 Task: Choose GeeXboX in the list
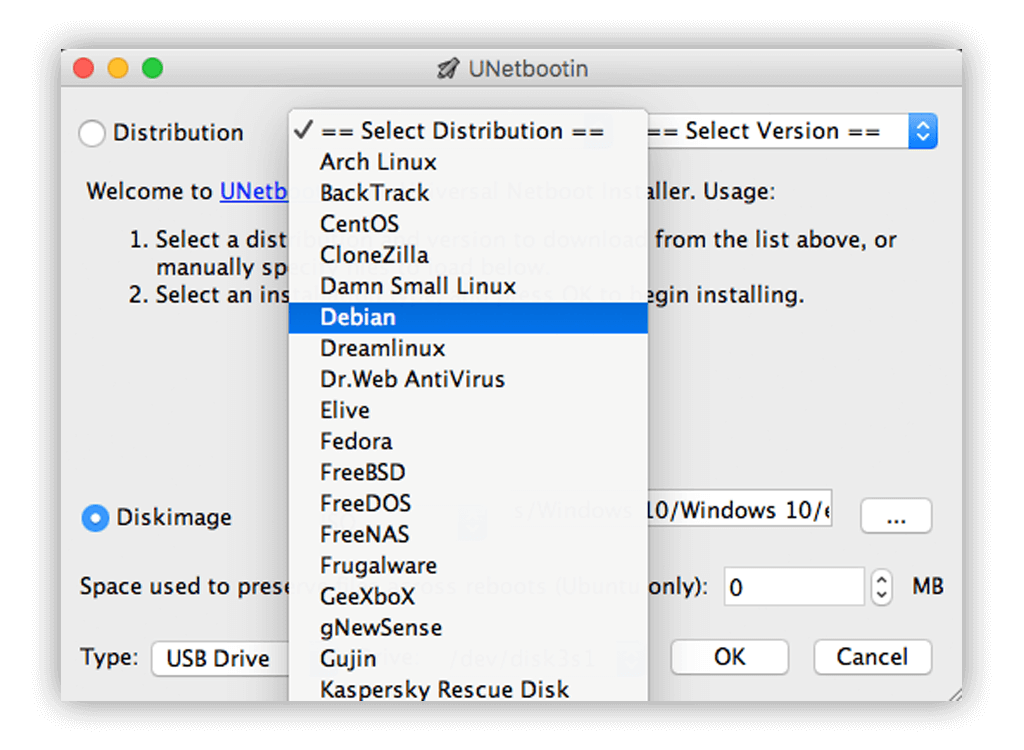468,596
